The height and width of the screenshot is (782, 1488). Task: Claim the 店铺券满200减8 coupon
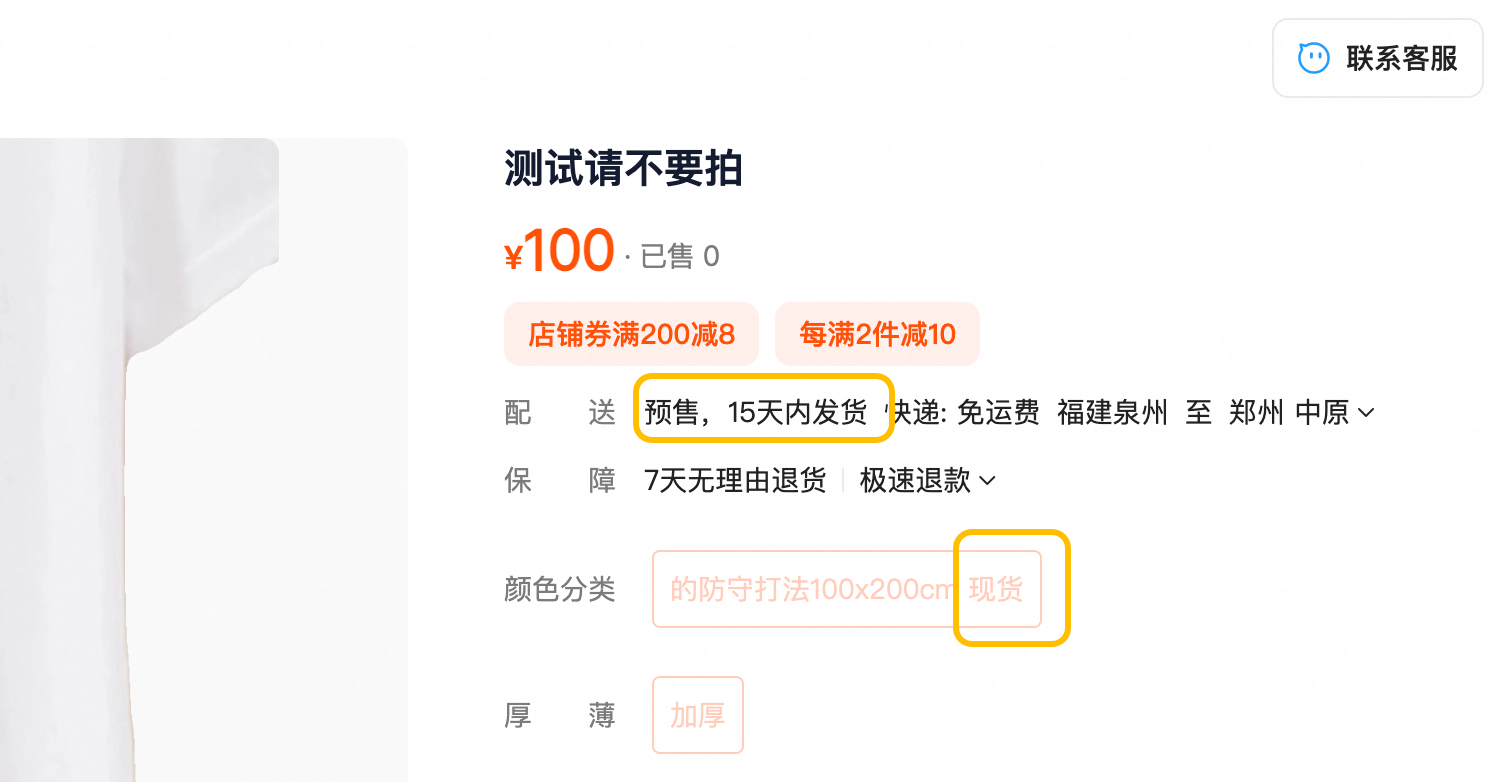(631, 334)
